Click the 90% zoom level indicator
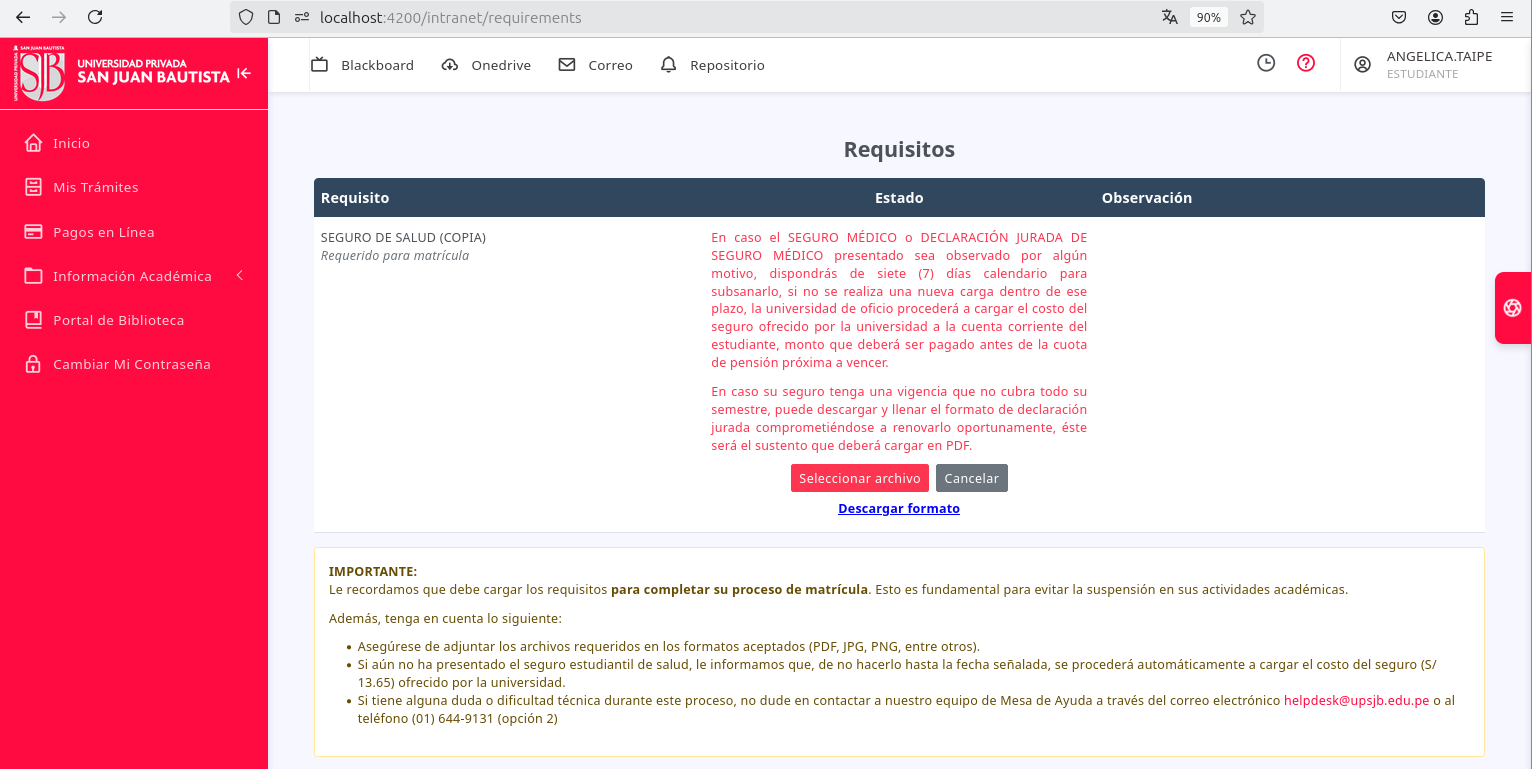The image size is (1532, 769). (1209, 17)
